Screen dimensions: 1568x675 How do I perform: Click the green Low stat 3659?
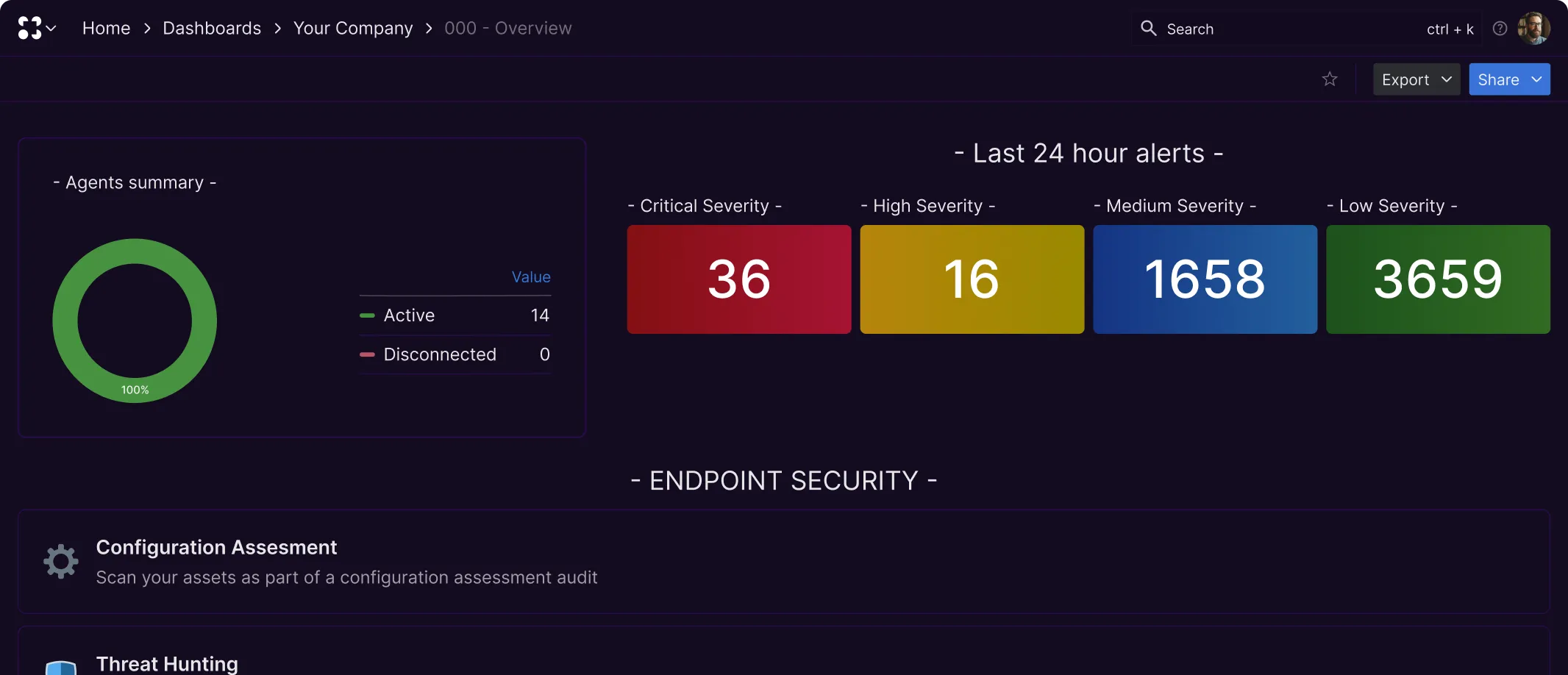[1438, 279]
